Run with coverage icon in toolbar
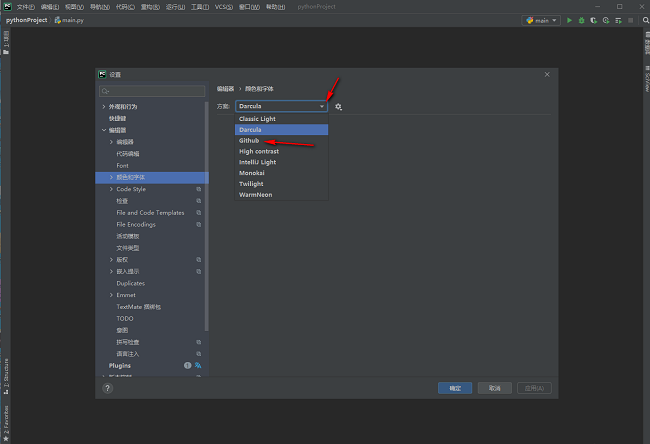650x444 pixels. pyautogui.click(x=594, y=20)
